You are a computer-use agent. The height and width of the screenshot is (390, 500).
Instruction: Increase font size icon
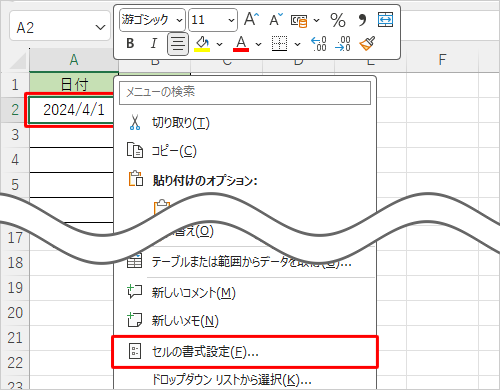pyautogui.click(x=251, y=19)
